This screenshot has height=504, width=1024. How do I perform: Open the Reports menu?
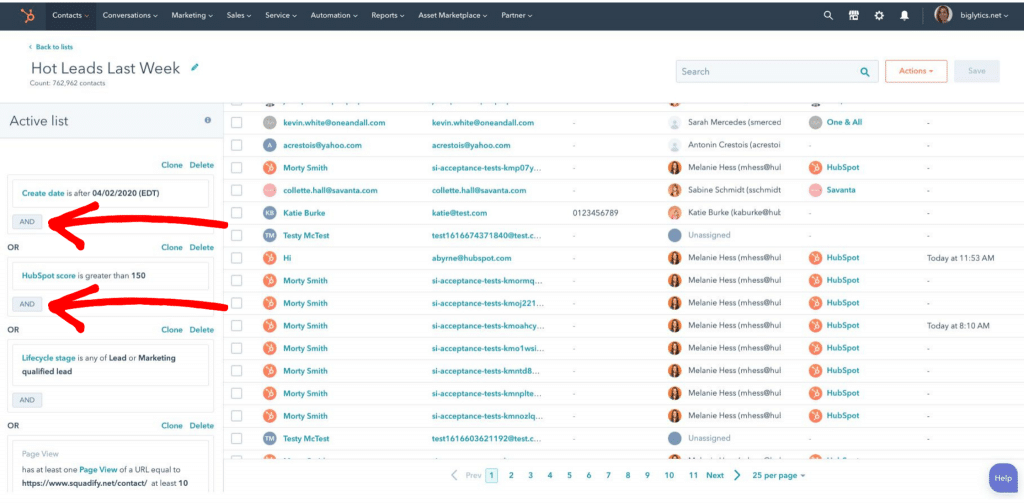(x=387, y=16)
